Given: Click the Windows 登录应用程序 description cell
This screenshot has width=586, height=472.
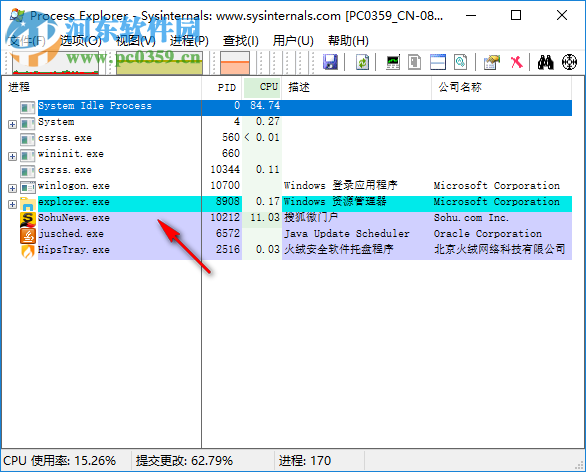Looking at the screenshot, I should click(340, 186).
